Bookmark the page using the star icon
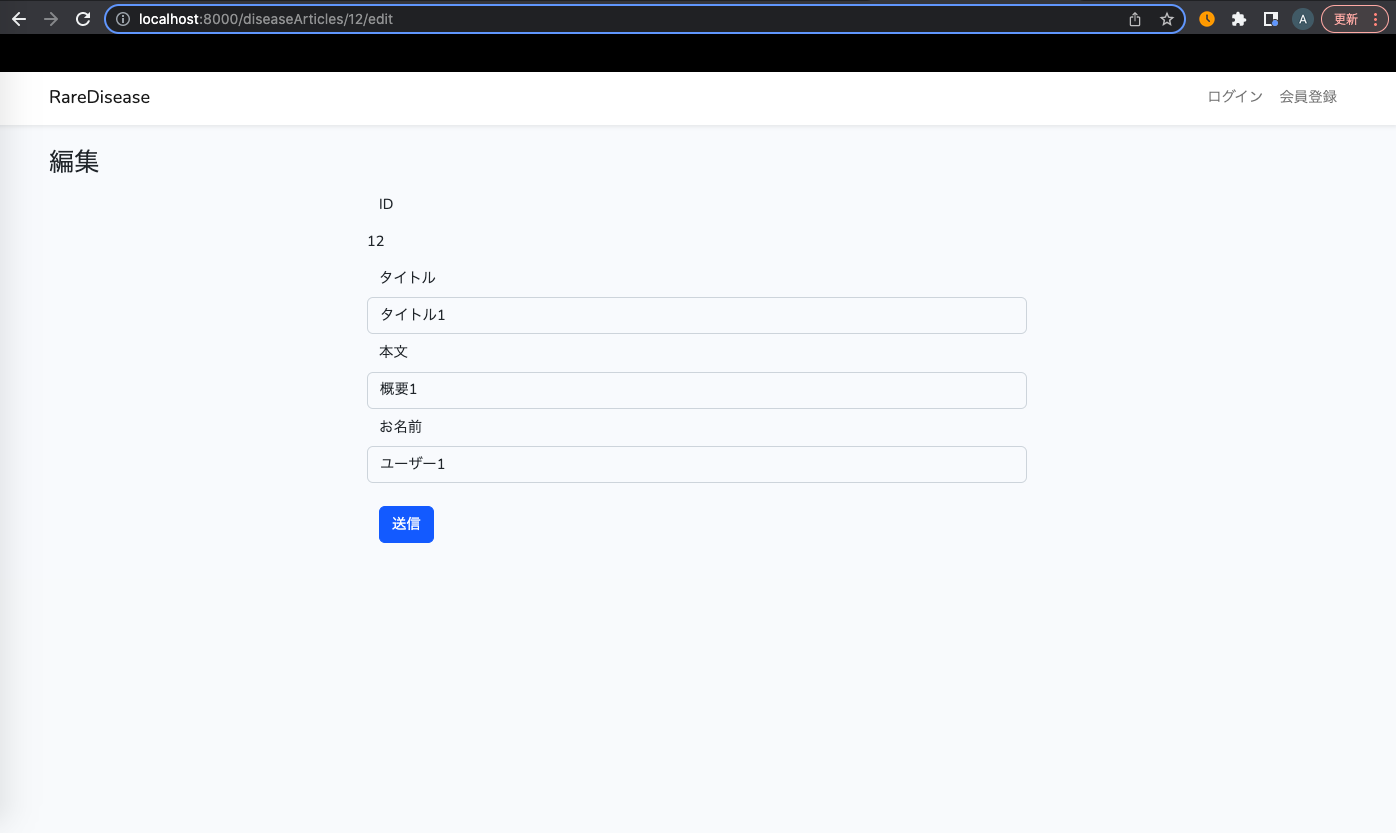1396x833 pixels. click(x=1167, y=18)
